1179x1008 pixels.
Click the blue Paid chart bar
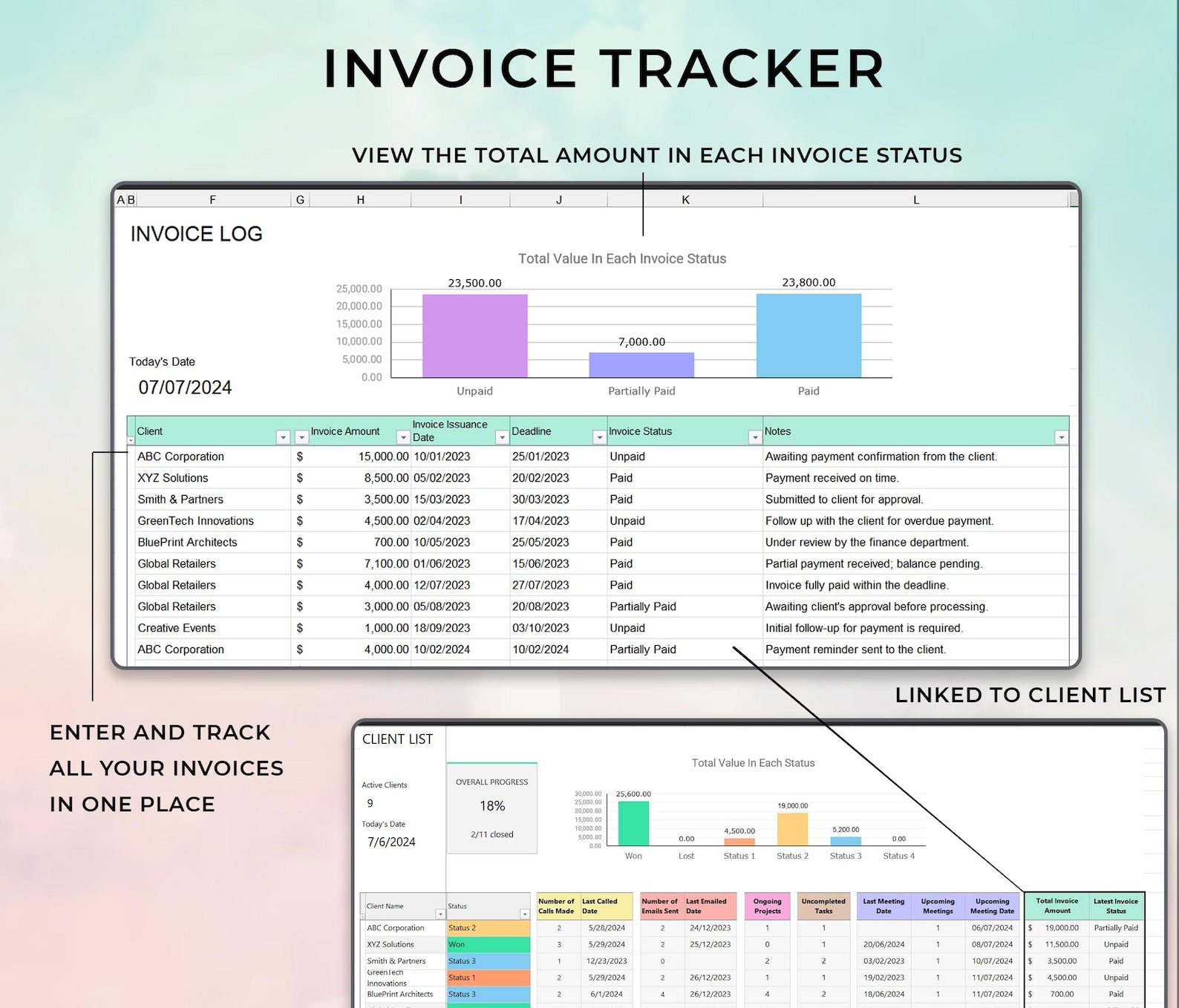(x=809, y=336)
